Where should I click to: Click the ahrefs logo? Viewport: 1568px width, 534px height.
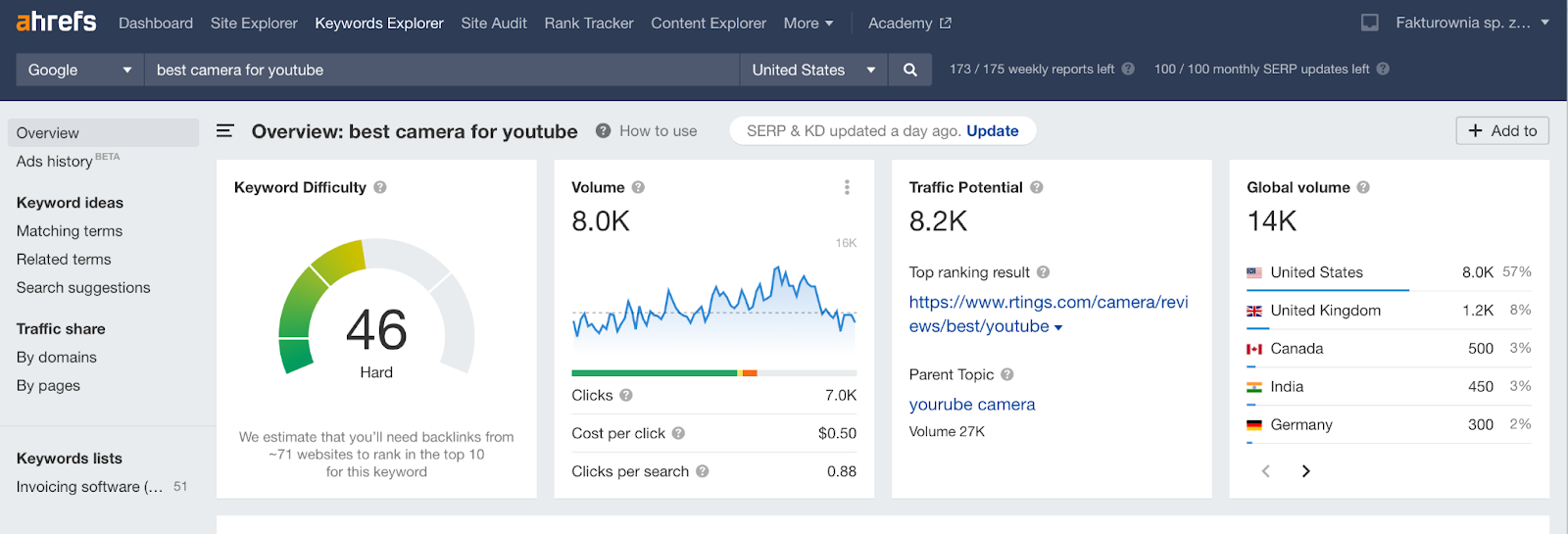click(x=56, y=22)
